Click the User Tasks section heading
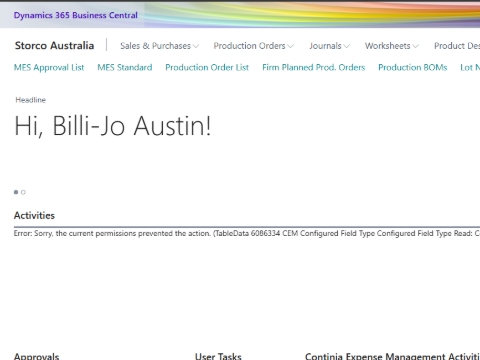The image size is (480, 360). tap(218, 356)
